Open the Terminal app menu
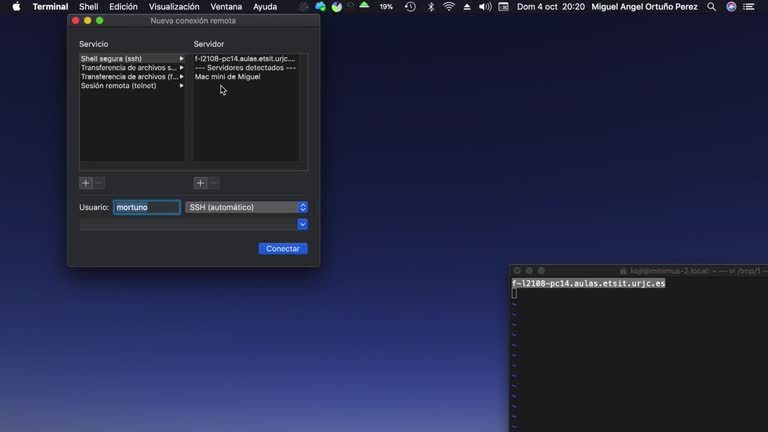 tap(50, 7)
